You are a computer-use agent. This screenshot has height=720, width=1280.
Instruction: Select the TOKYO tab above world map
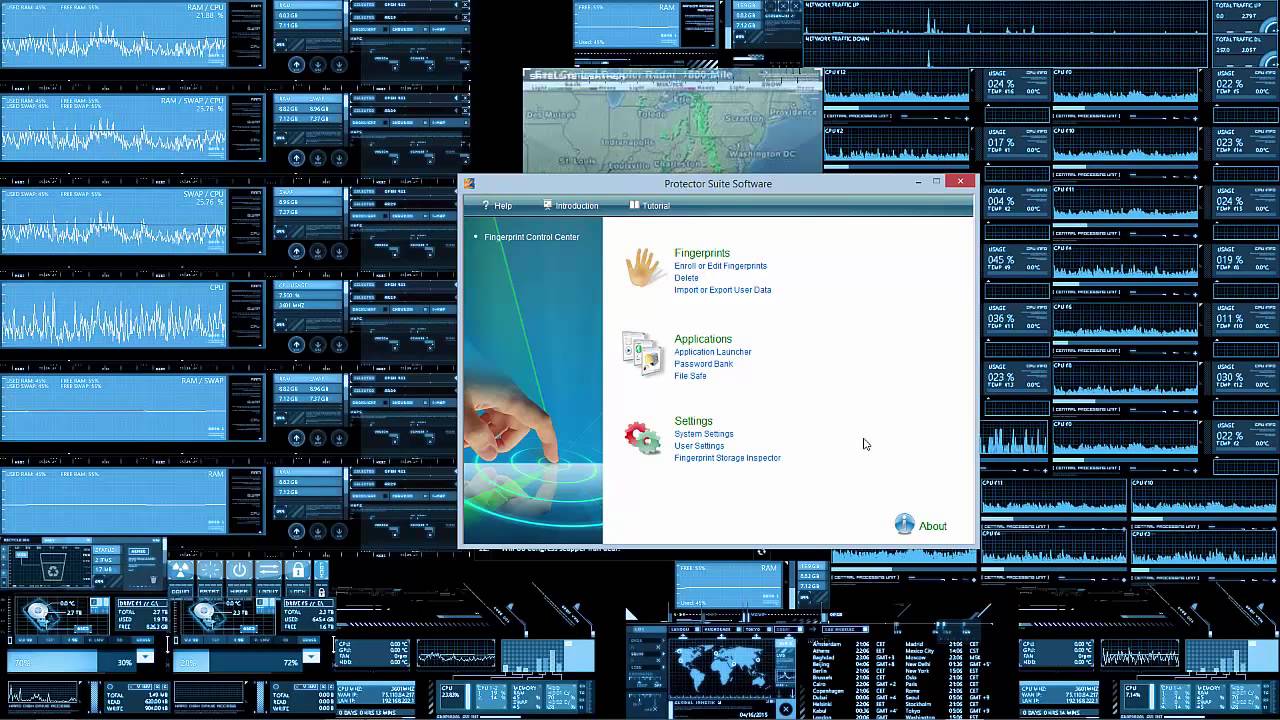[758, 629]
